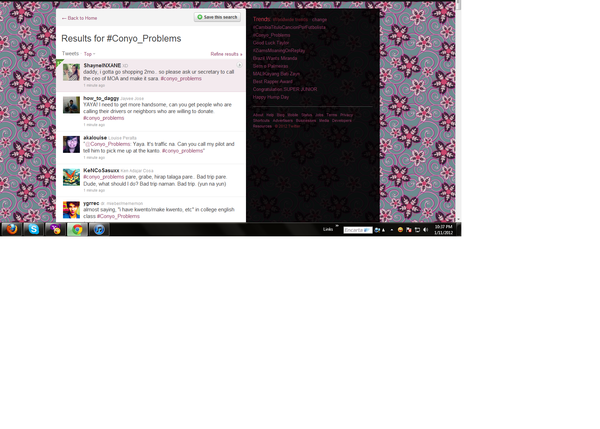Open Best Rapper Award trend
Screen dimensions: 600x429
[272, 82]
